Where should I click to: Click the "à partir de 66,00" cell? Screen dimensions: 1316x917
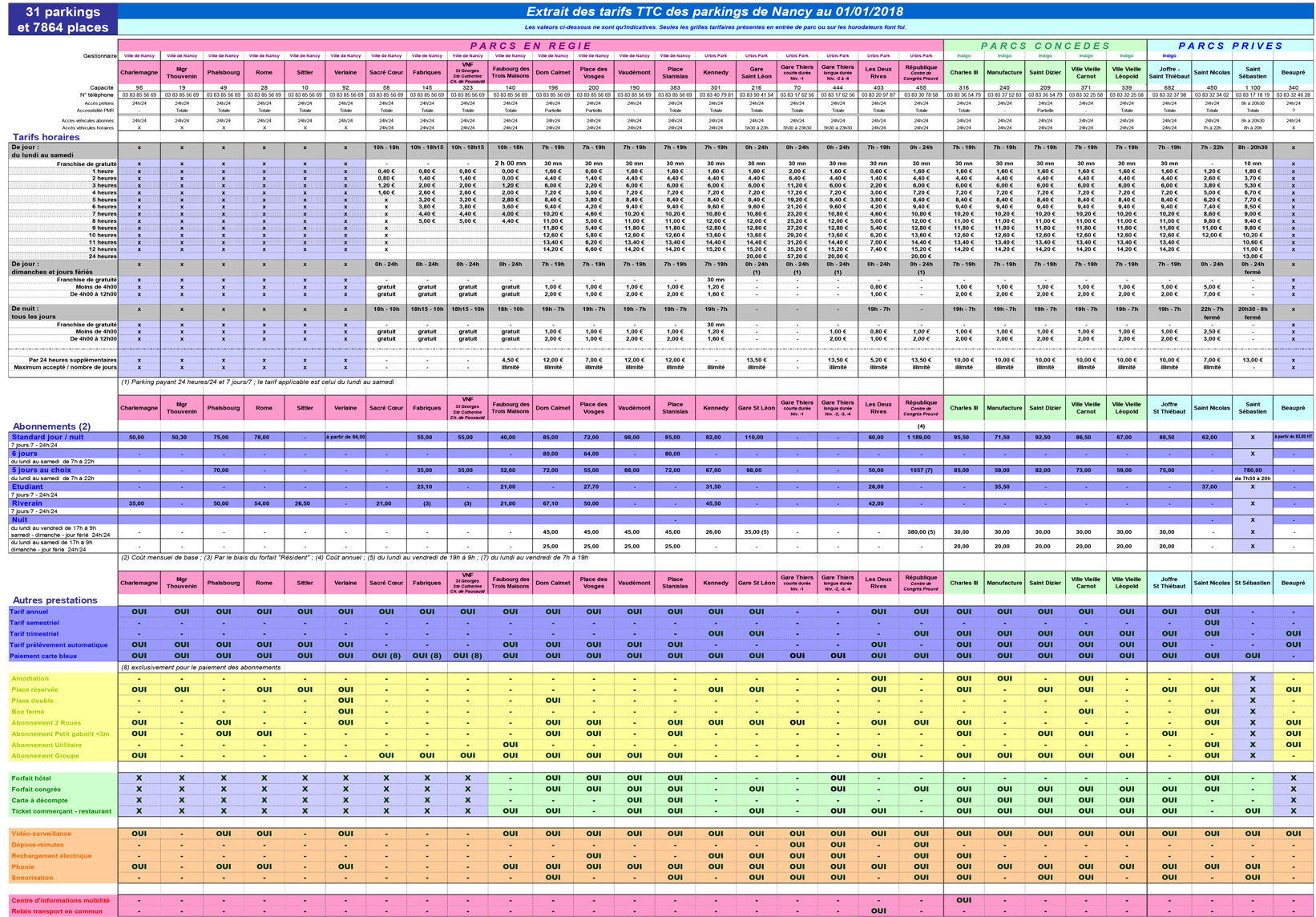pos(345,438)
